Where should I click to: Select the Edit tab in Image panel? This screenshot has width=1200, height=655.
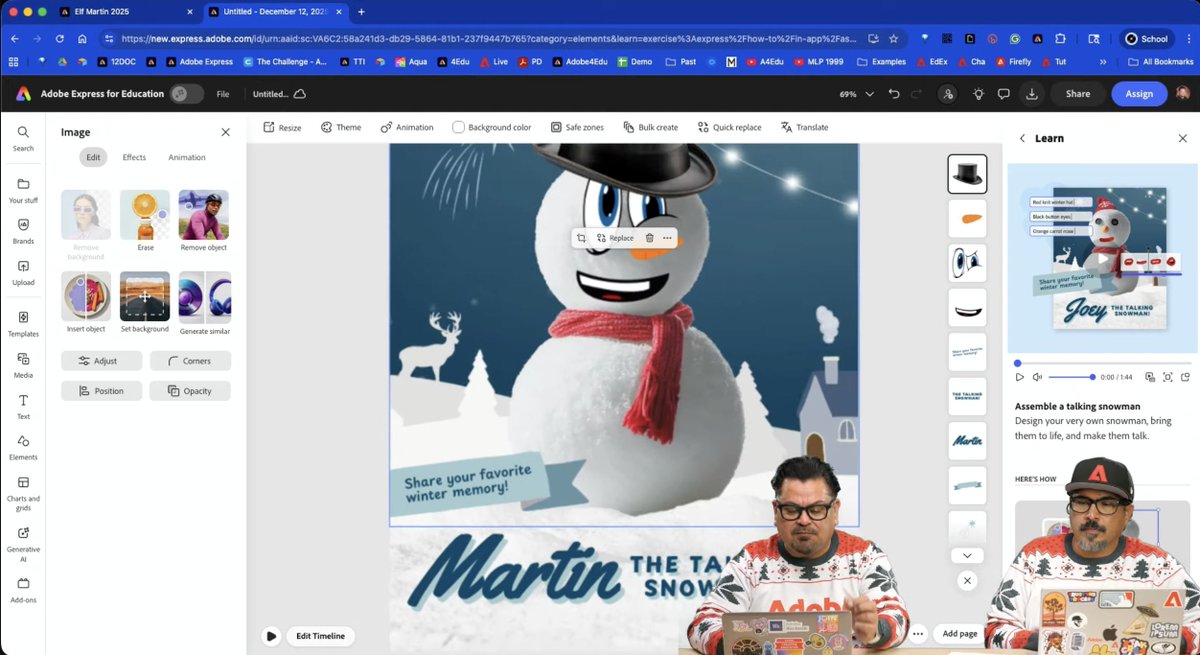93,157
